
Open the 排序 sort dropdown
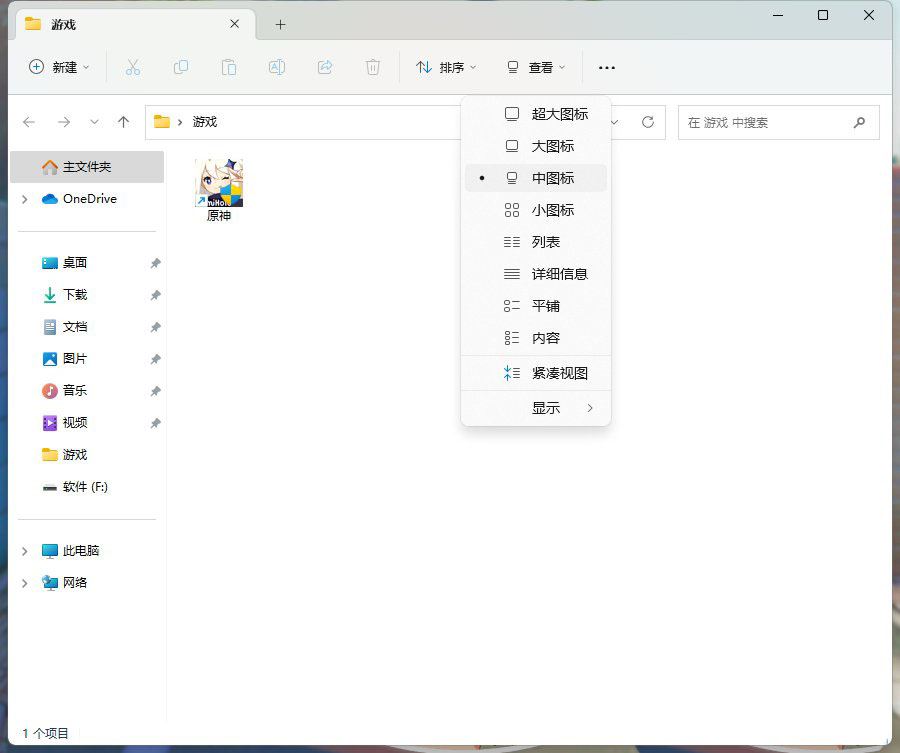(446, 67)
